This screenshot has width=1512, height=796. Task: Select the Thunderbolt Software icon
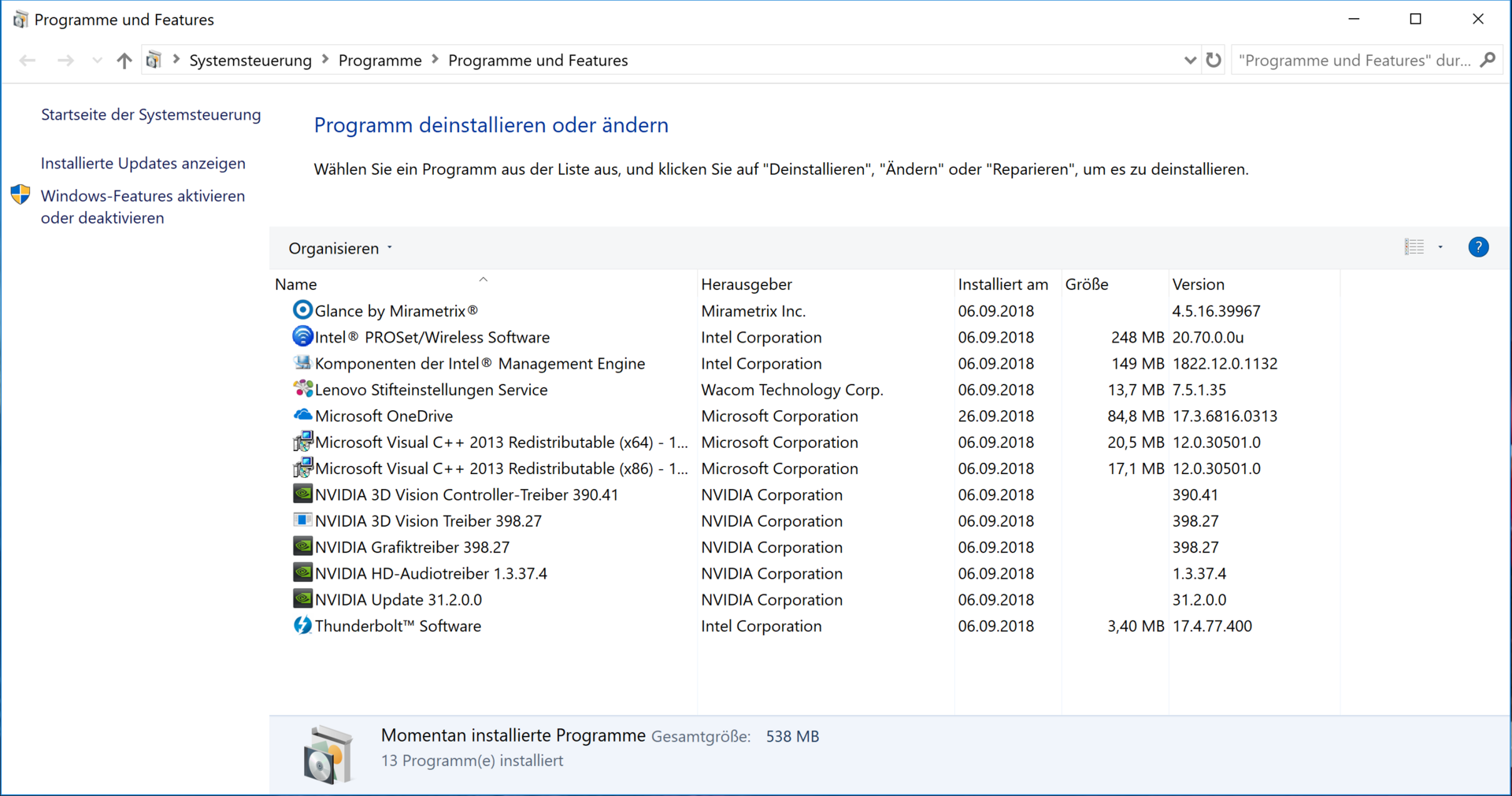302,625
